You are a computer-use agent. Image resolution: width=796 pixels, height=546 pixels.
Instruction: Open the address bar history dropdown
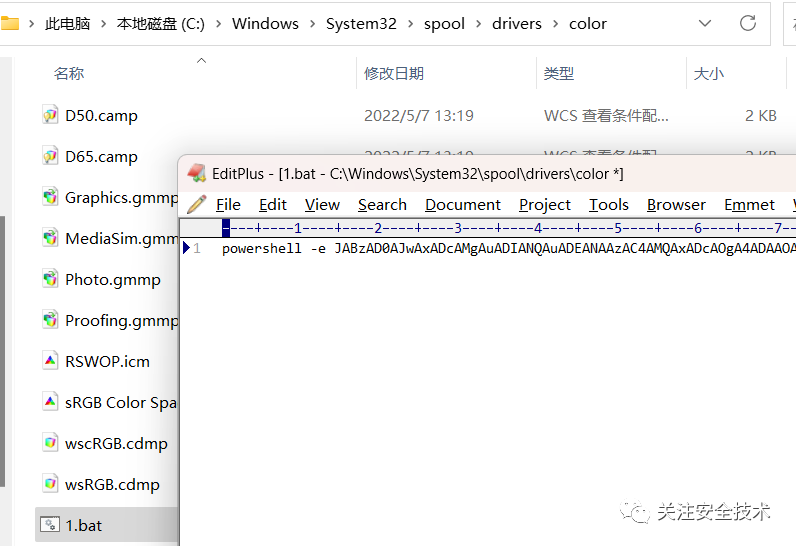pos(705,23)
